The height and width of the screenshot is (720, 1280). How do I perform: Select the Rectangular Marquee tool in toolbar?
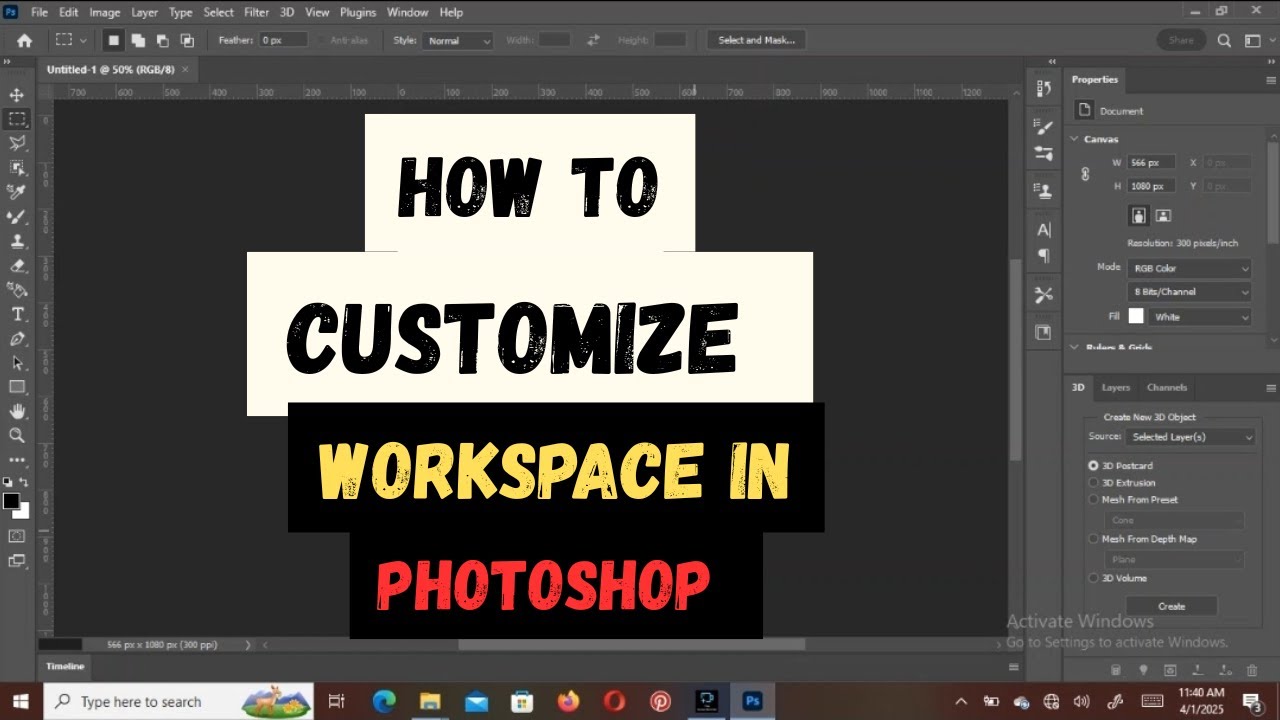(17, 119)
